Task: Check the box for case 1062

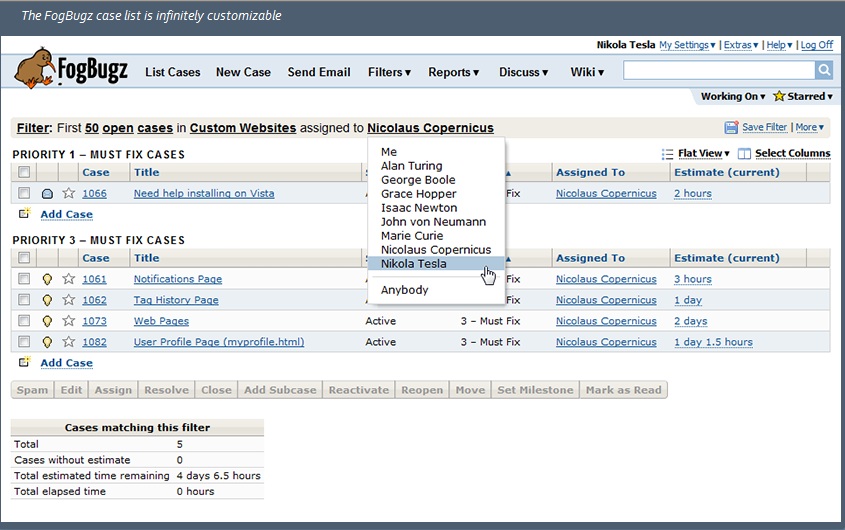Action: [24, 300]
